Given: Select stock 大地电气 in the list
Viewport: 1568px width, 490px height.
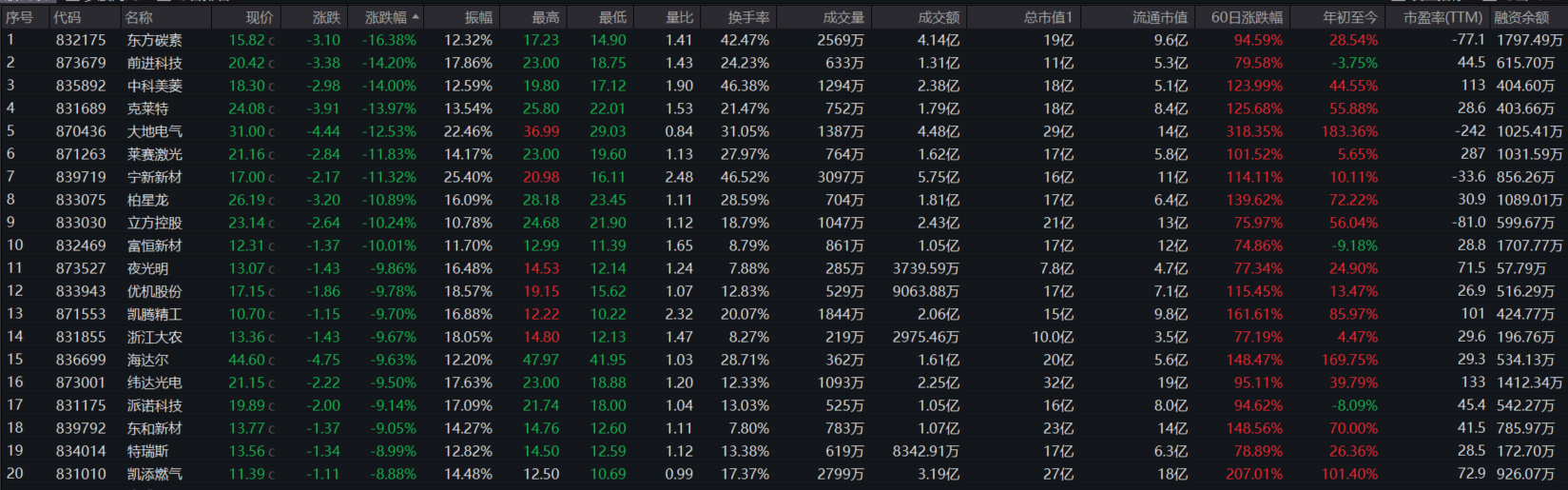Looking at the screenshot, I should 155,131.
